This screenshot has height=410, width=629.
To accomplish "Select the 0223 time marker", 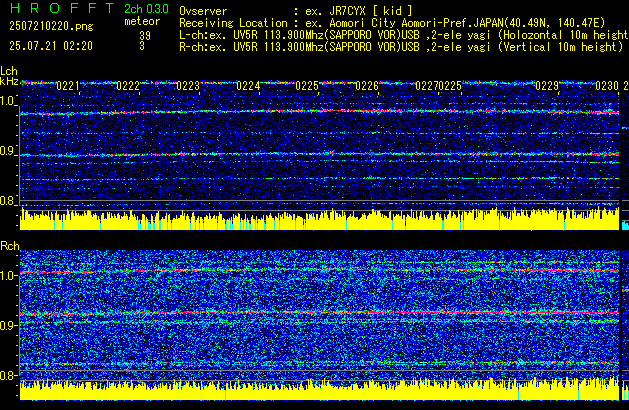I will [188, 86].
